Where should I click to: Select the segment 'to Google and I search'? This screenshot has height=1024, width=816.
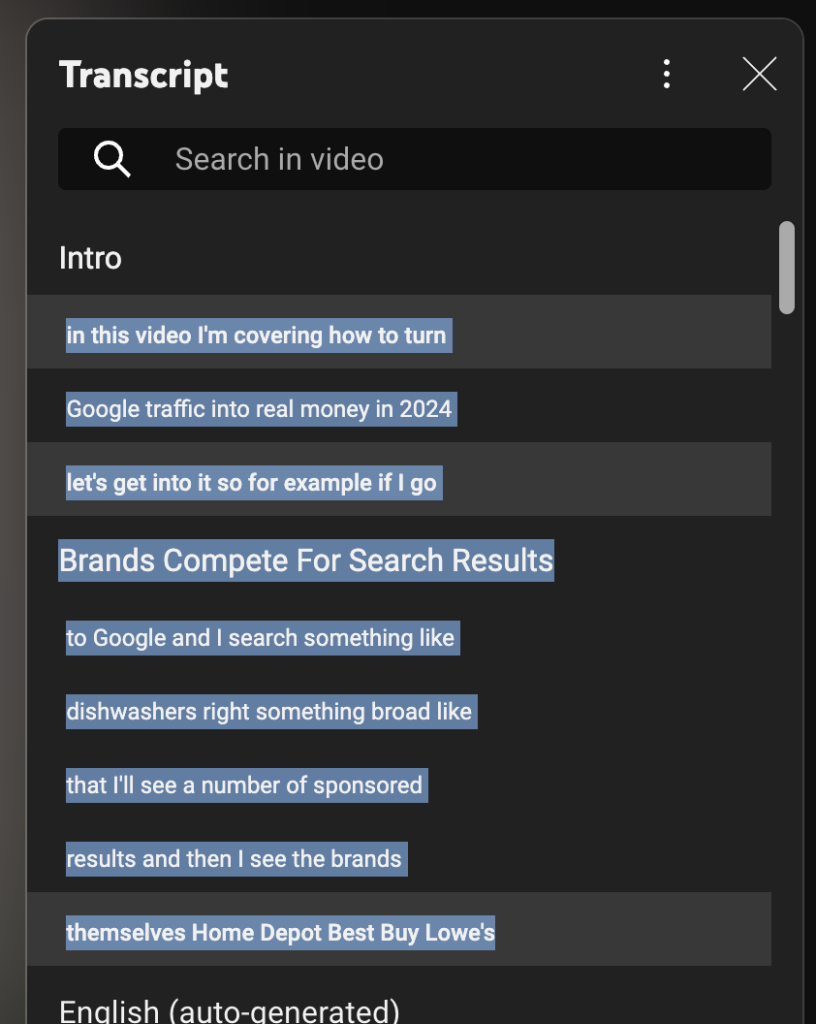point(260,638)
